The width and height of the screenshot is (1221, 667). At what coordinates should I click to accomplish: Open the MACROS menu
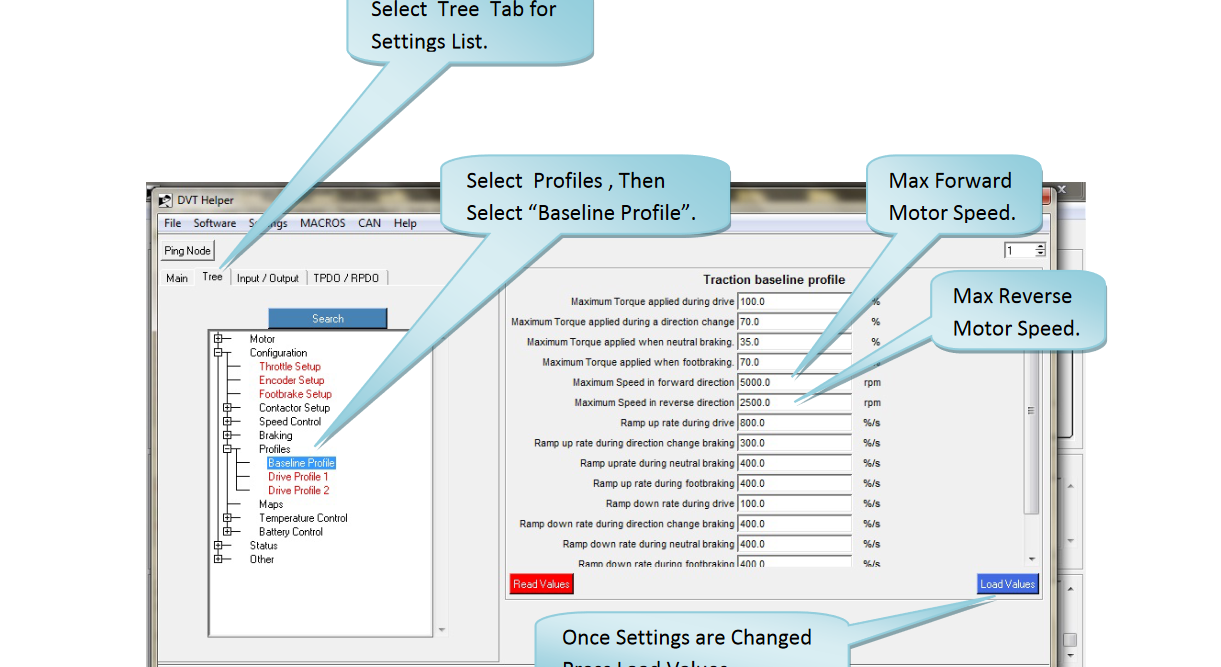(322, 223)
